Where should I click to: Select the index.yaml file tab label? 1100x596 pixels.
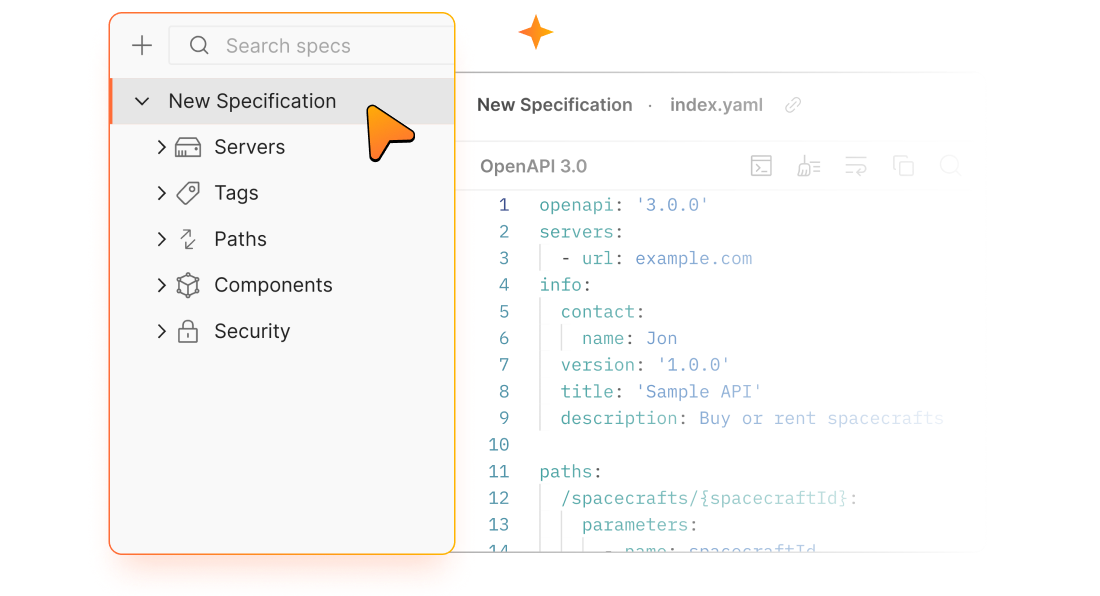tap(716, 105)
